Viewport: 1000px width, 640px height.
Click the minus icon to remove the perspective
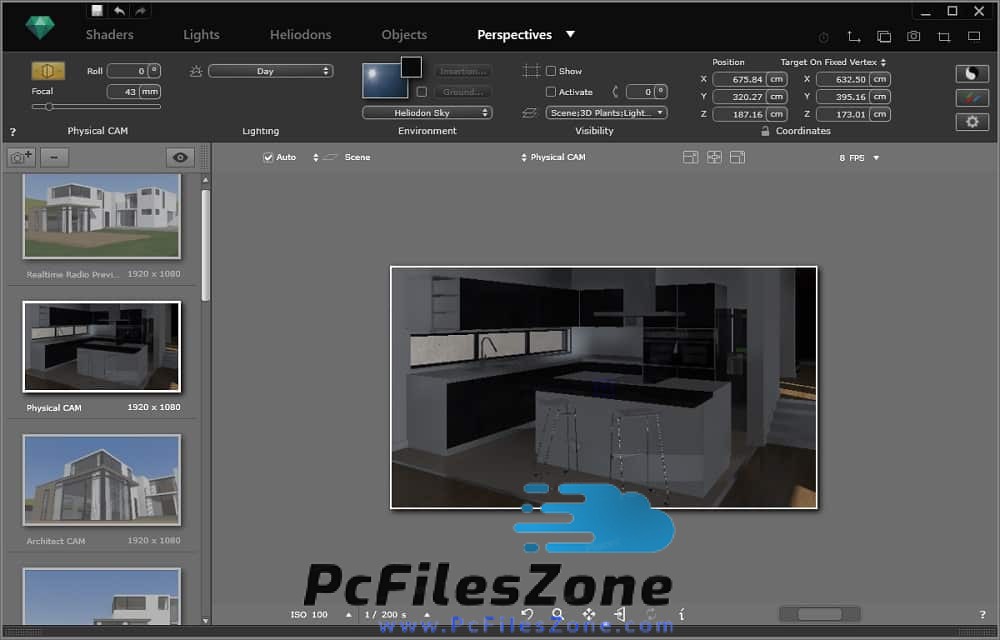[x=54, y=157]
